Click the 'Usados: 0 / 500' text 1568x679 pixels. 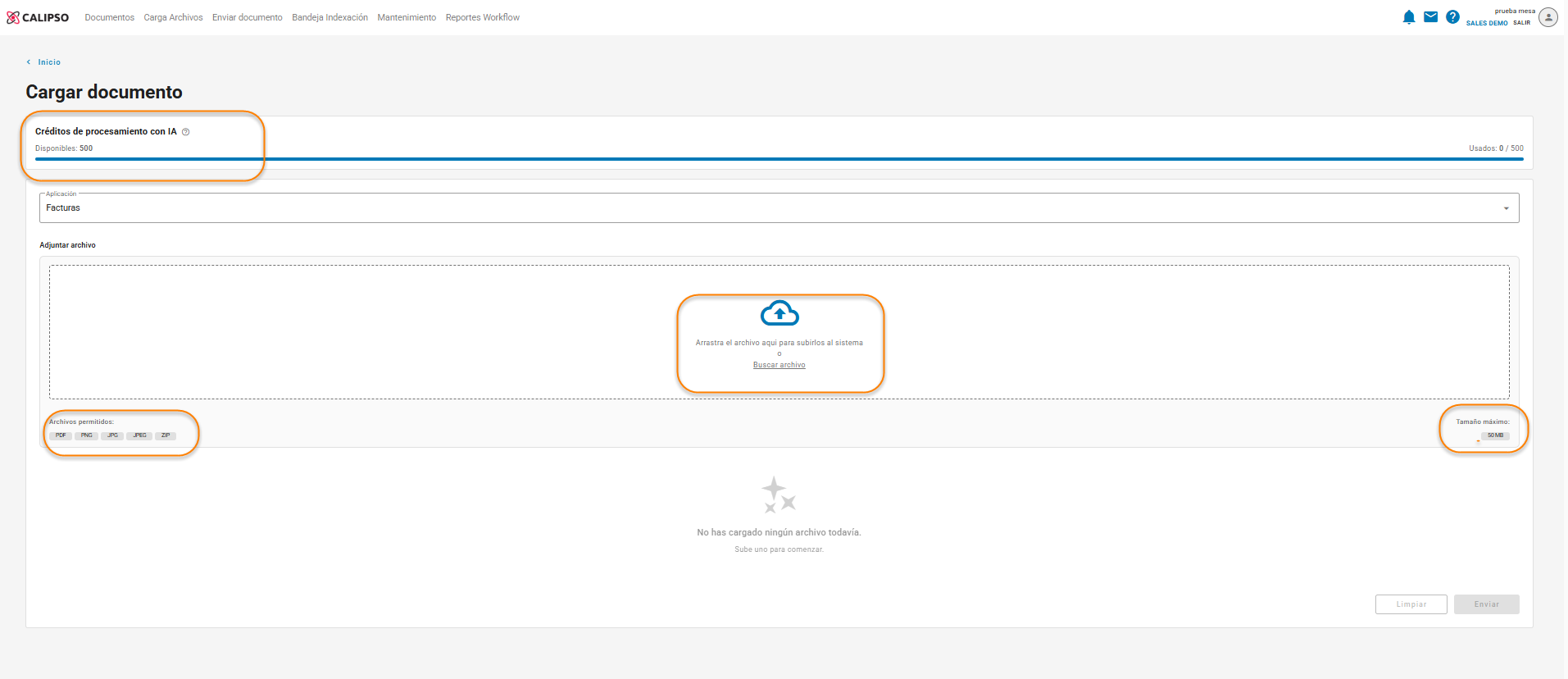1496,148
